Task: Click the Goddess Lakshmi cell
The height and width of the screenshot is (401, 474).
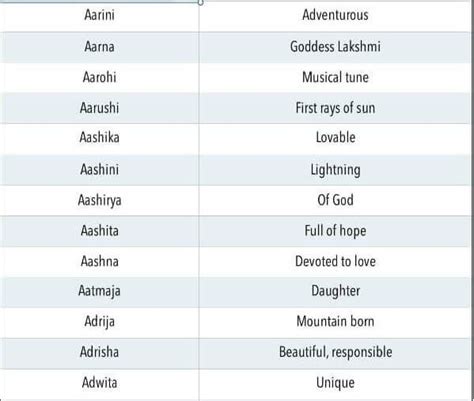Action: click(x=335, y=47)
